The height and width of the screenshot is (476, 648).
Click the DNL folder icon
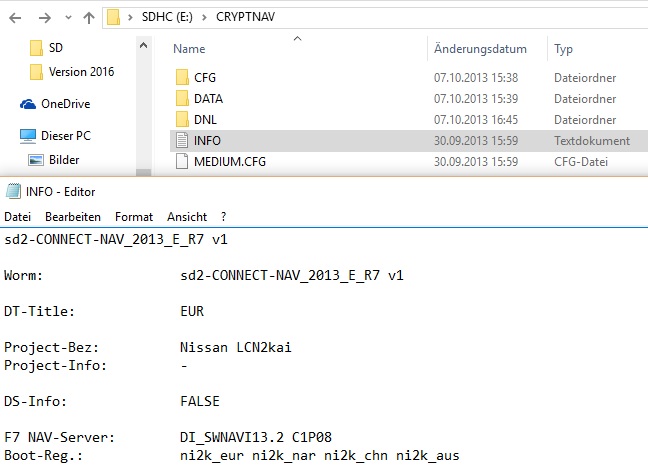(x=182, y=119)
